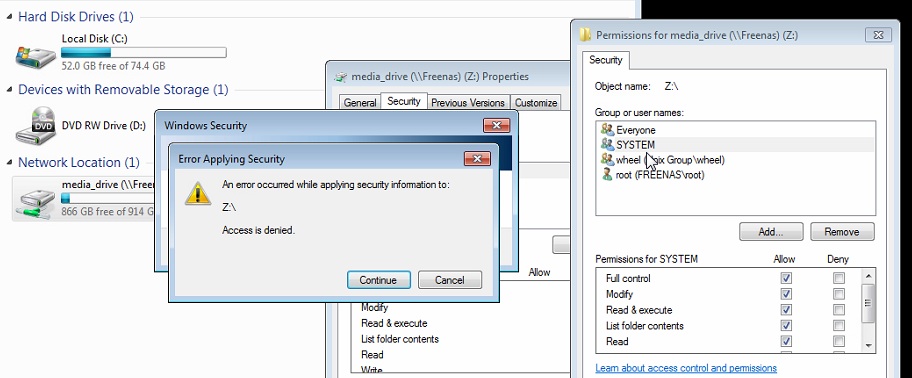Collapse the Hard Disk Drives group

(9, 17)
